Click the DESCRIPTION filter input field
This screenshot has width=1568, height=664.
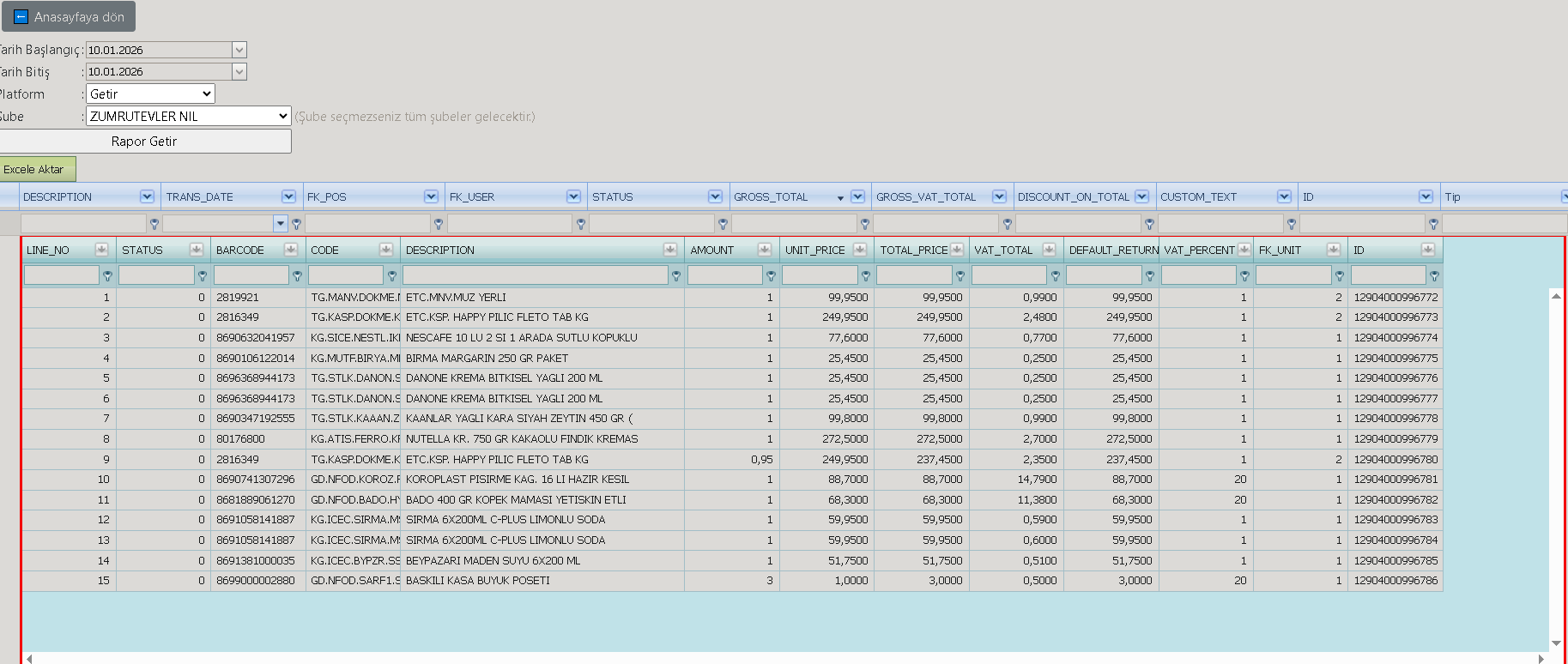click(536, 275)
